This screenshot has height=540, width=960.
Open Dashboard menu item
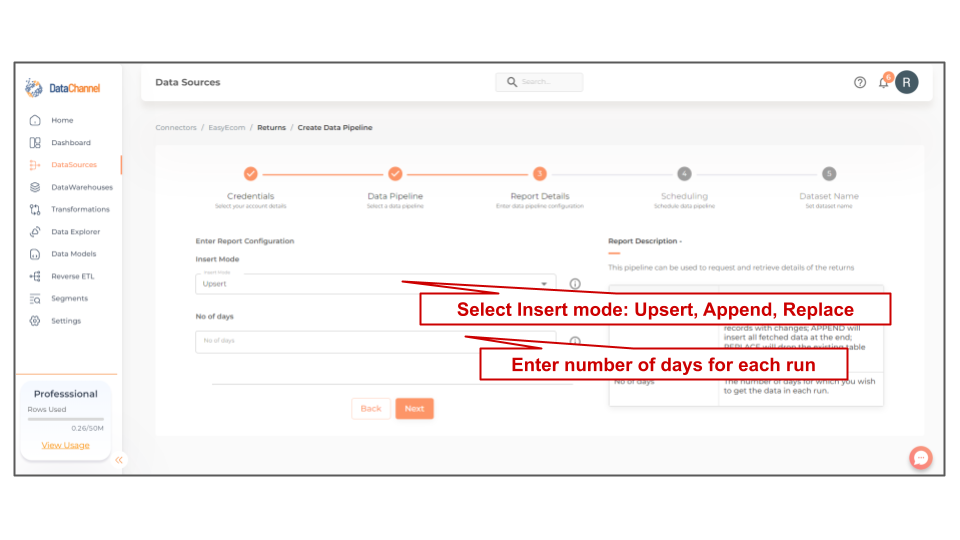click(x=71, y=143)
